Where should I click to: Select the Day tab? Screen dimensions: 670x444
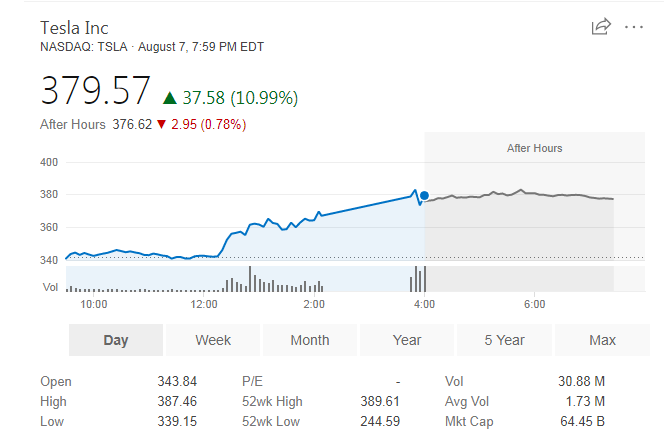tap(116, 340)
